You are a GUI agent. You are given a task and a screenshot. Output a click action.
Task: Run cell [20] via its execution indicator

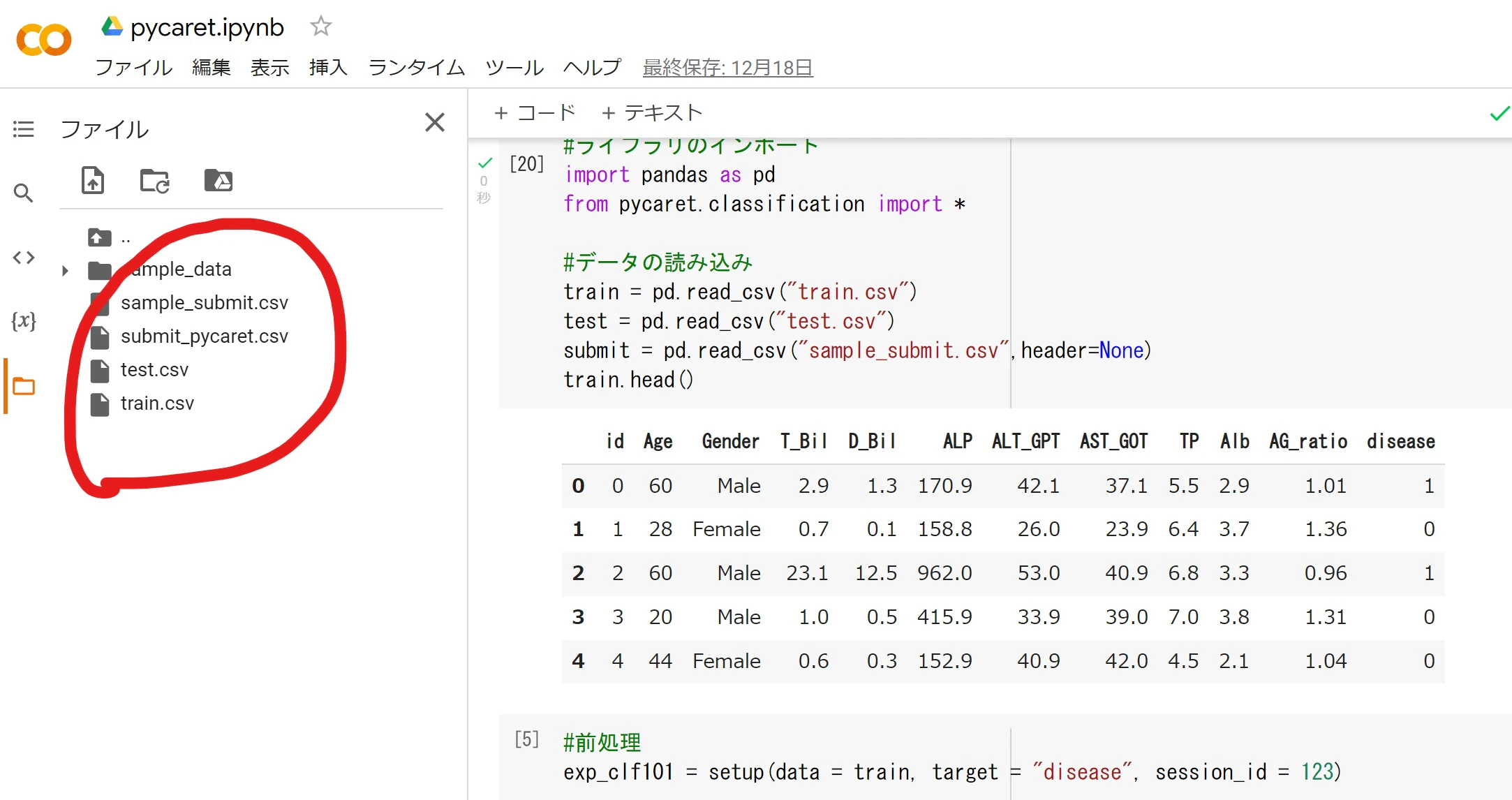click(x=526, y=164)
